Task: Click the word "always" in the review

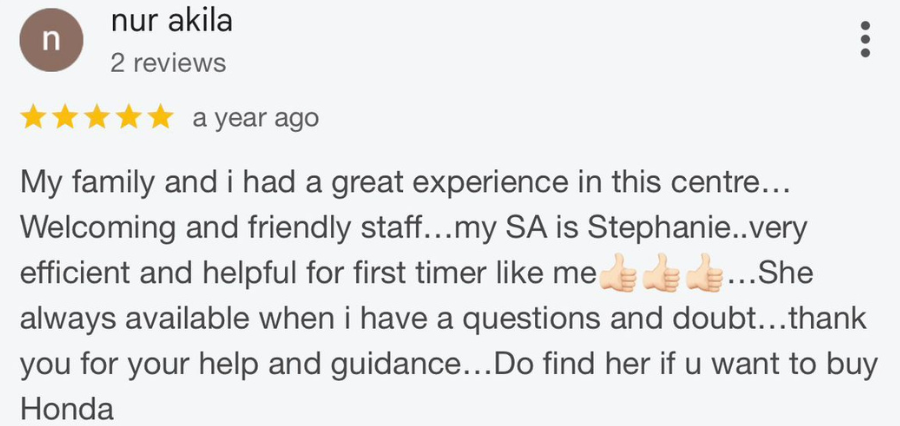Action: coord(68,318)
